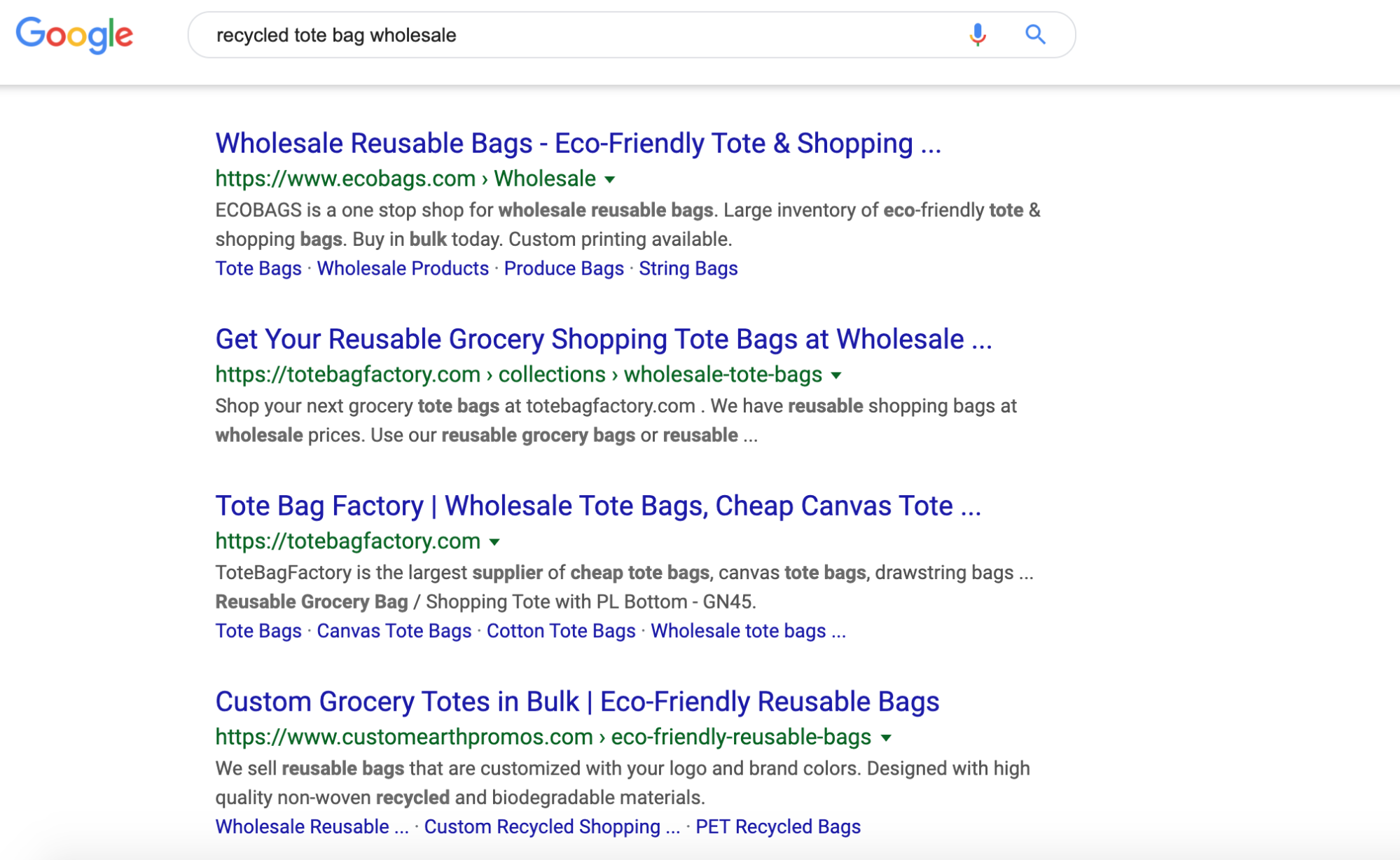The height and width of the screenshot is (860, 1400).
Task: Open 'Get Your Reusable Grocery Shopping Tote Bags' result
Action: (x=603, y=339)
